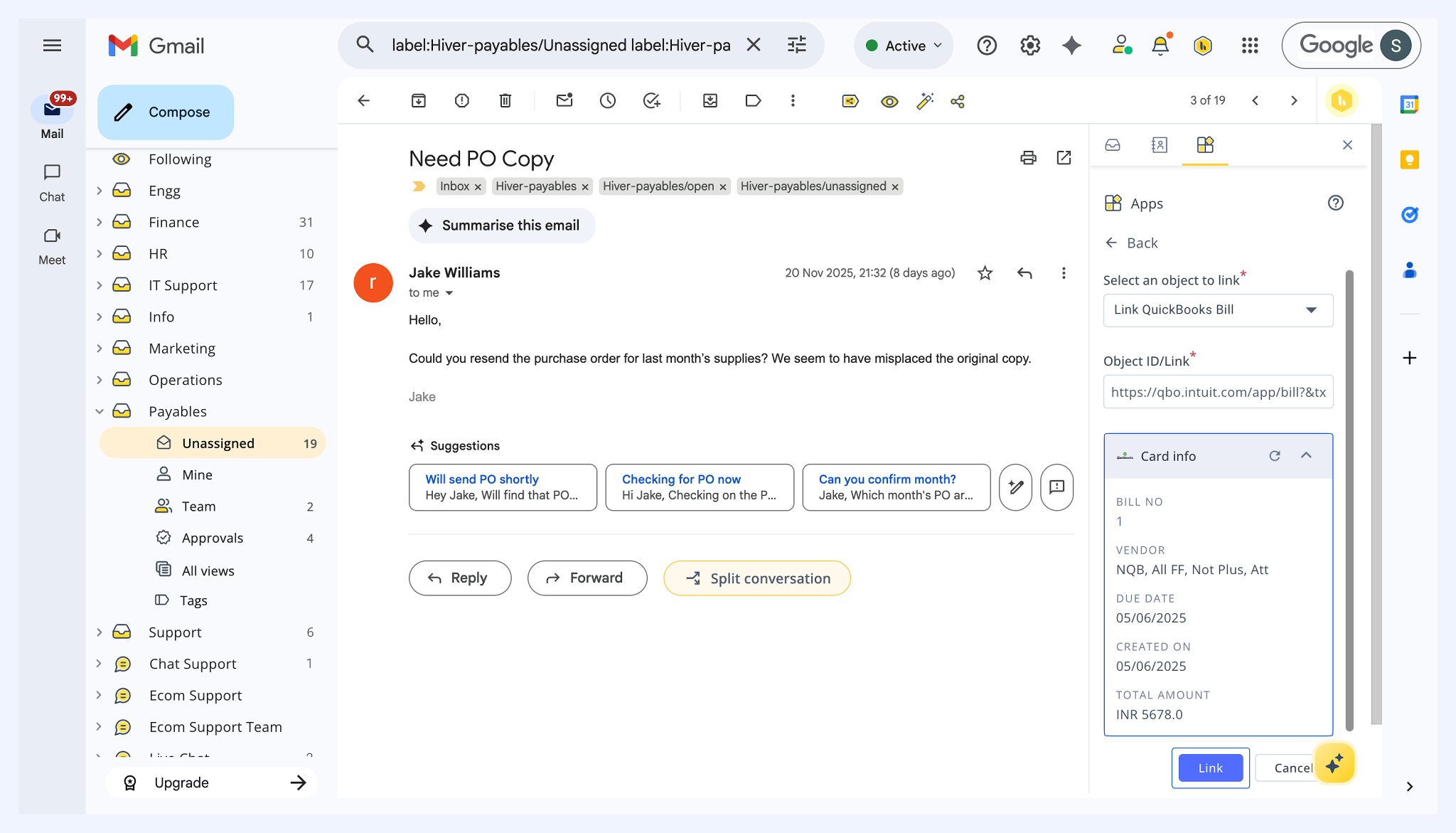Viewport: 1456px width, 833px height.
Task: Switch to the inbox tab in Hiver panel
Action: pyautogui.click(x=1113, y=145)
